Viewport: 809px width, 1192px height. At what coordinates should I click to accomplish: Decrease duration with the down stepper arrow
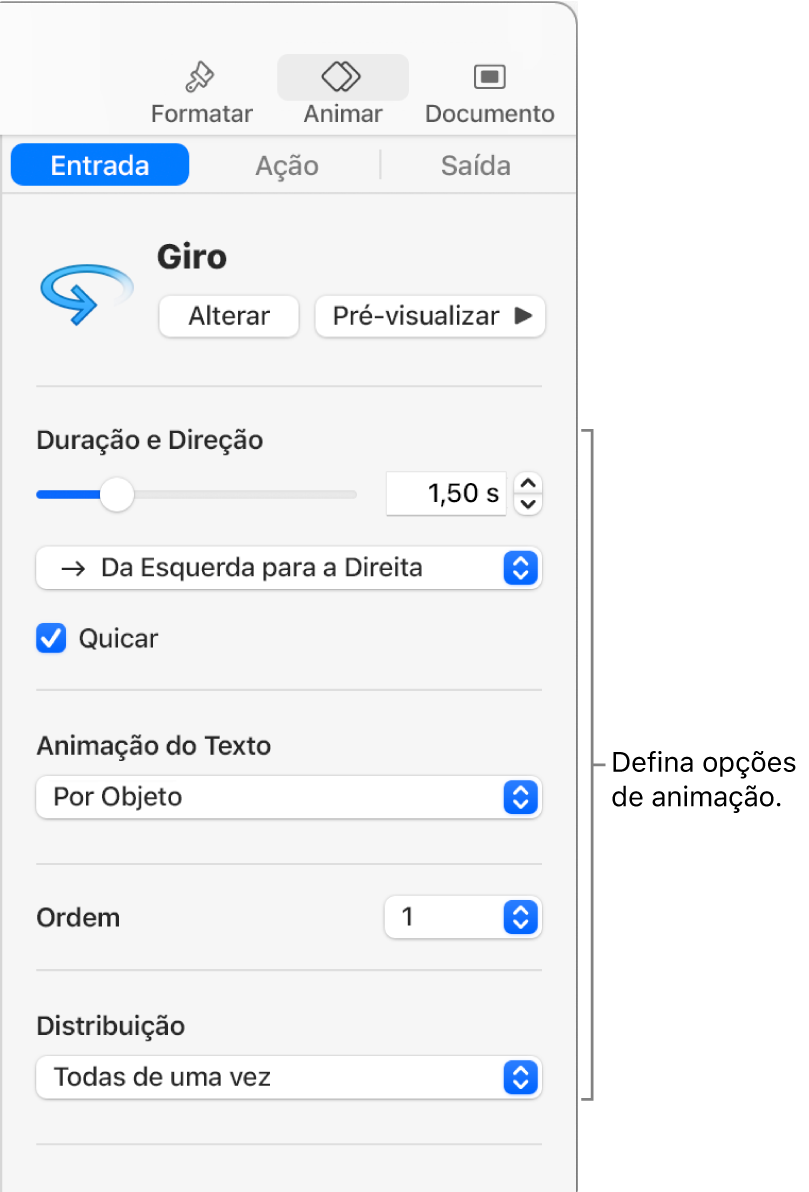528,505
